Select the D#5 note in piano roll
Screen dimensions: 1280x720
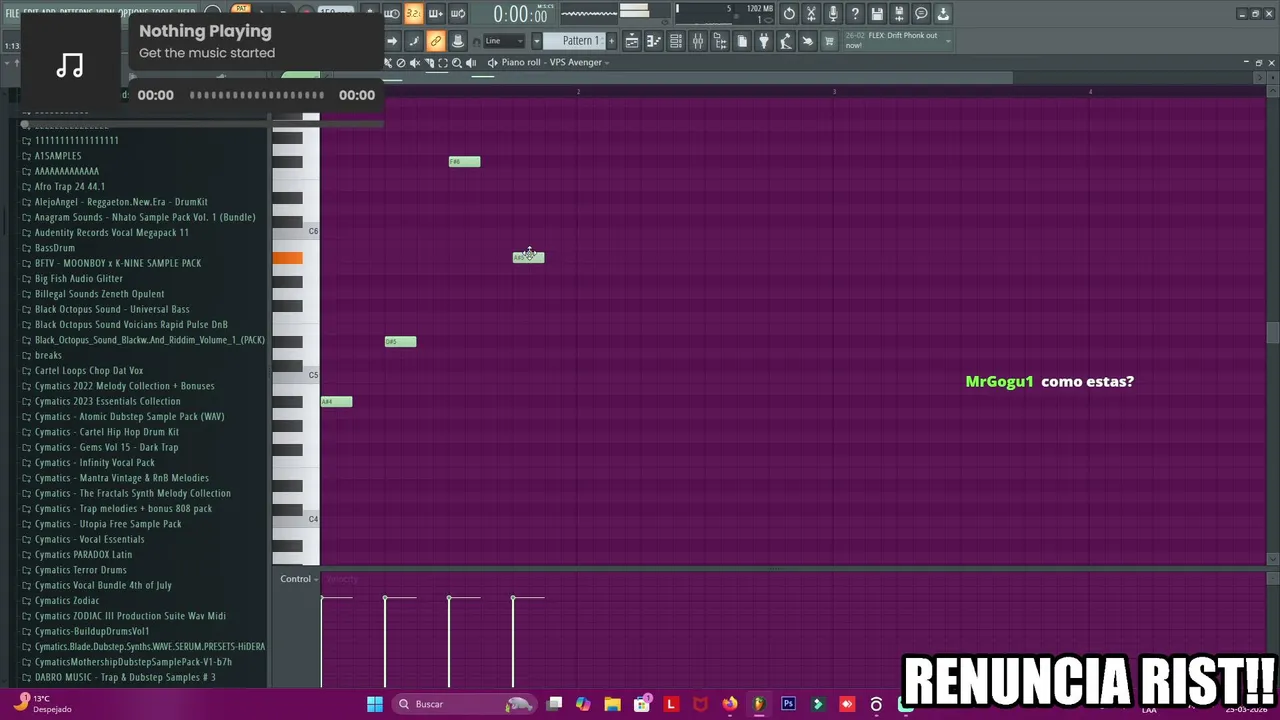coord(400,342)
